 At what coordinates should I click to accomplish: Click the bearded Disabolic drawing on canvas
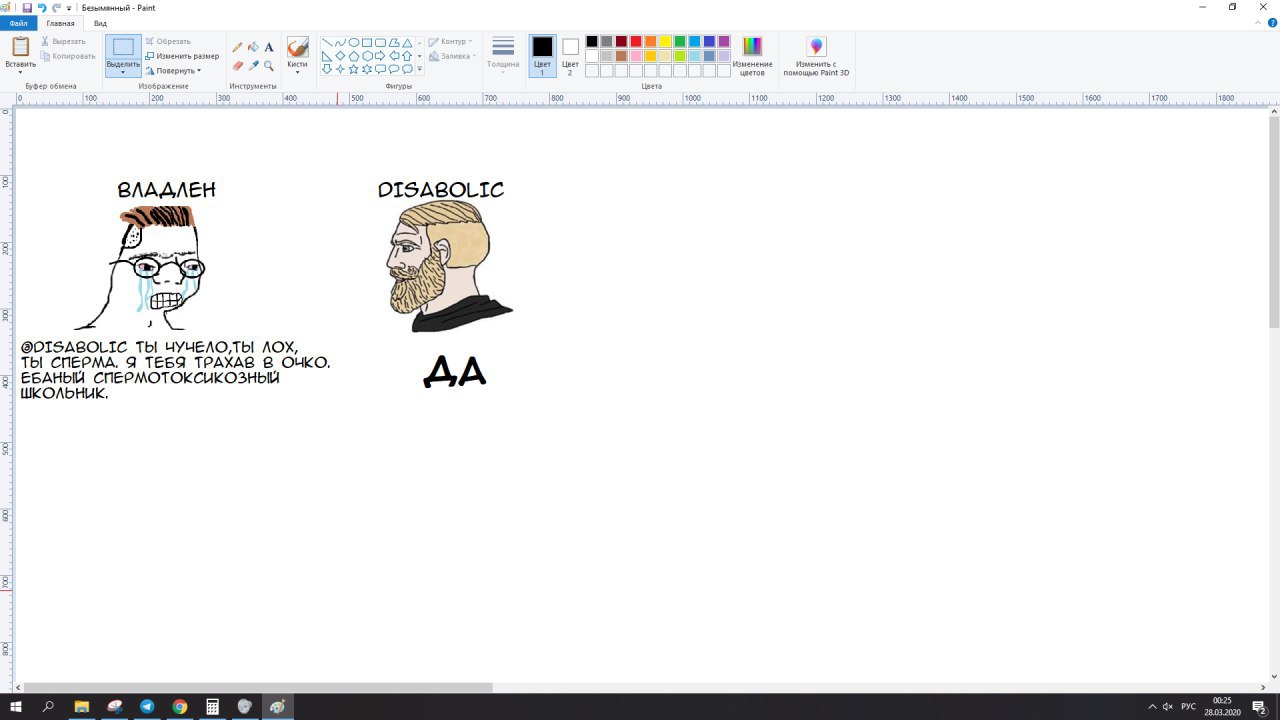point(448,266)
